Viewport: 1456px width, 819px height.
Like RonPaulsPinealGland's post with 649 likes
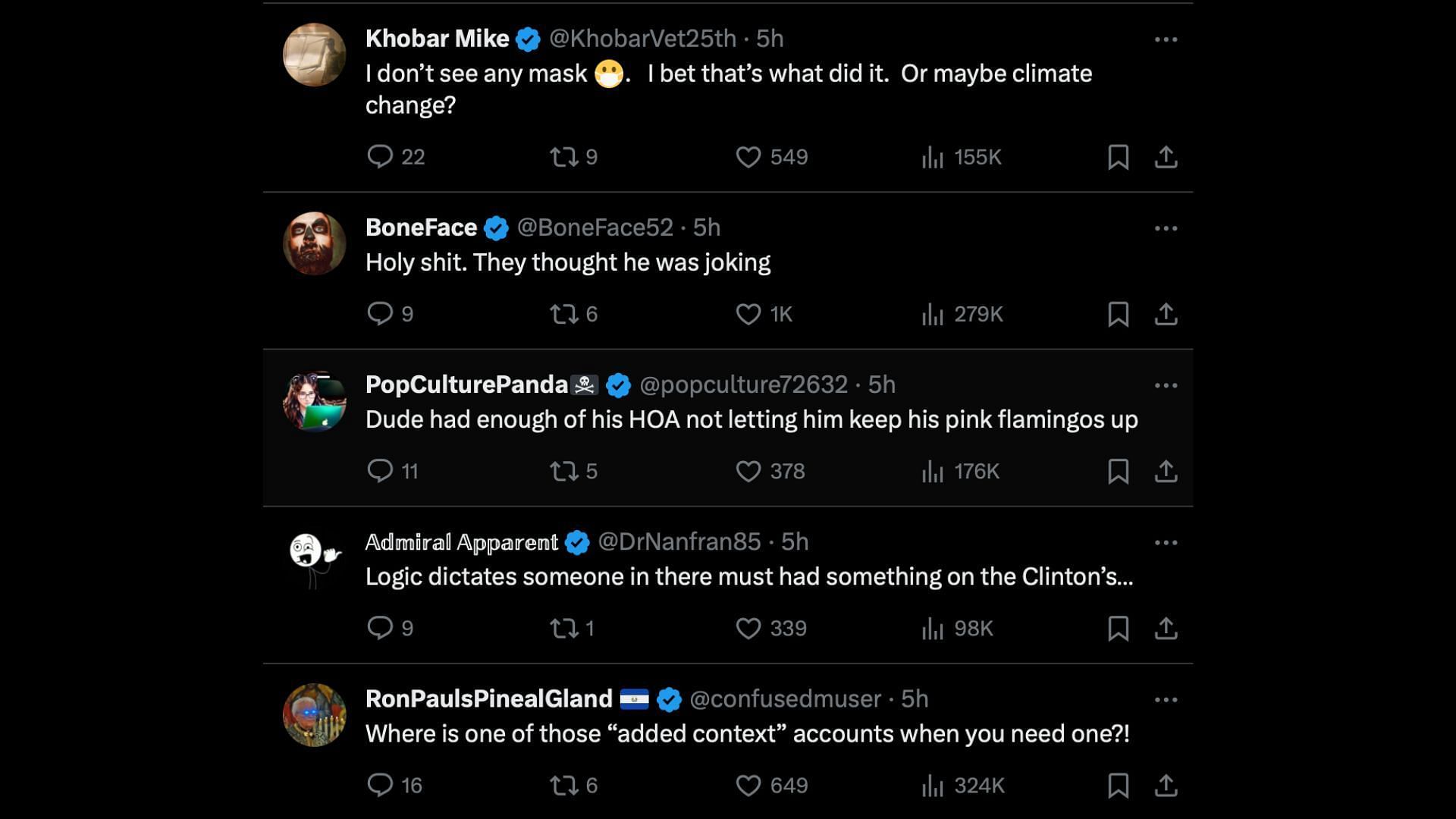pyautogui.click(x=748, y=785)
